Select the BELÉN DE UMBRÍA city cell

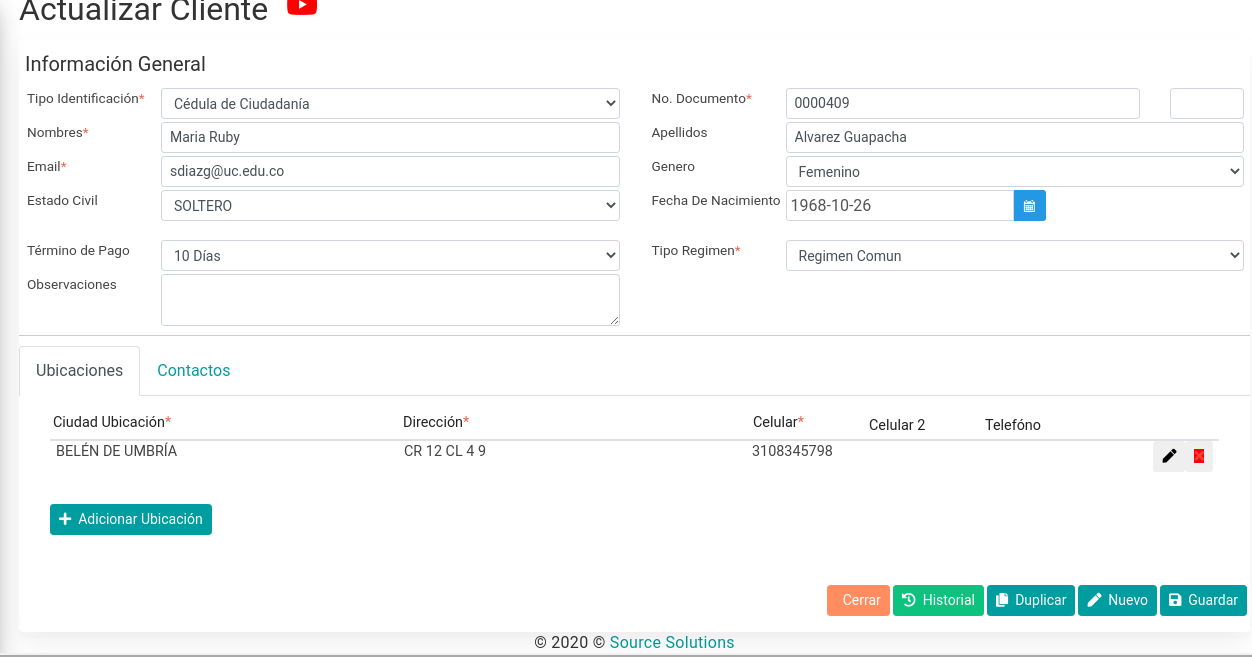point(116,451)
